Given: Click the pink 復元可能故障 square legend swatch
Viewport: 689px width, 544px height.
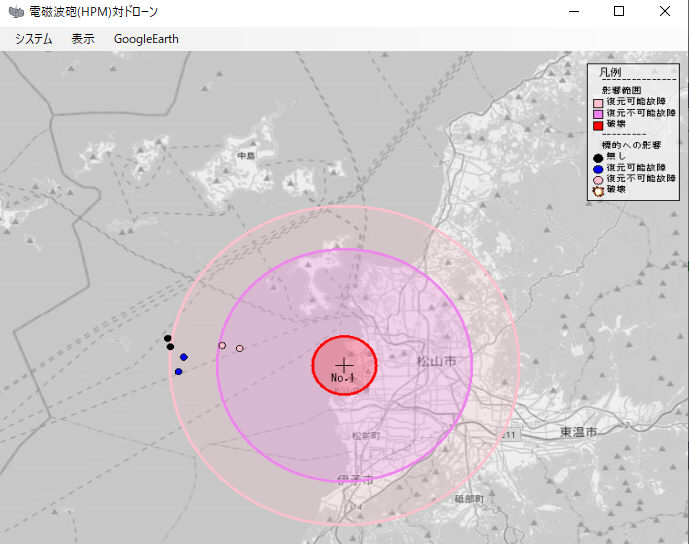Looking at the screenshot, I should [598, 102].
